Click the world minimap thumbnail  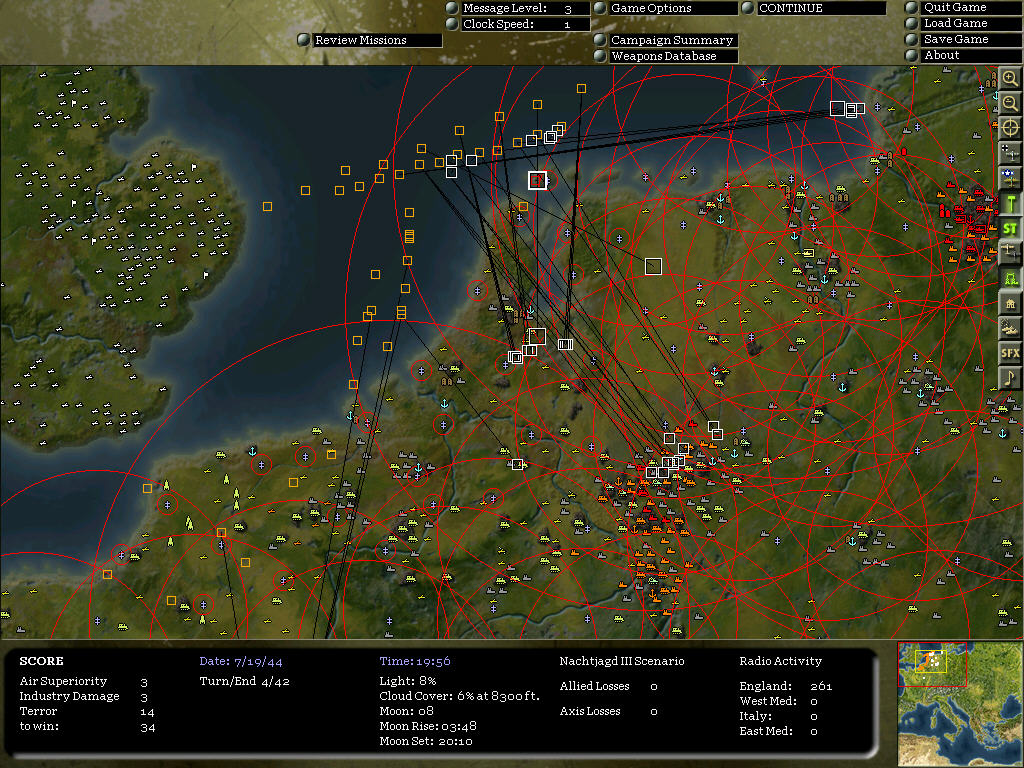960,704
